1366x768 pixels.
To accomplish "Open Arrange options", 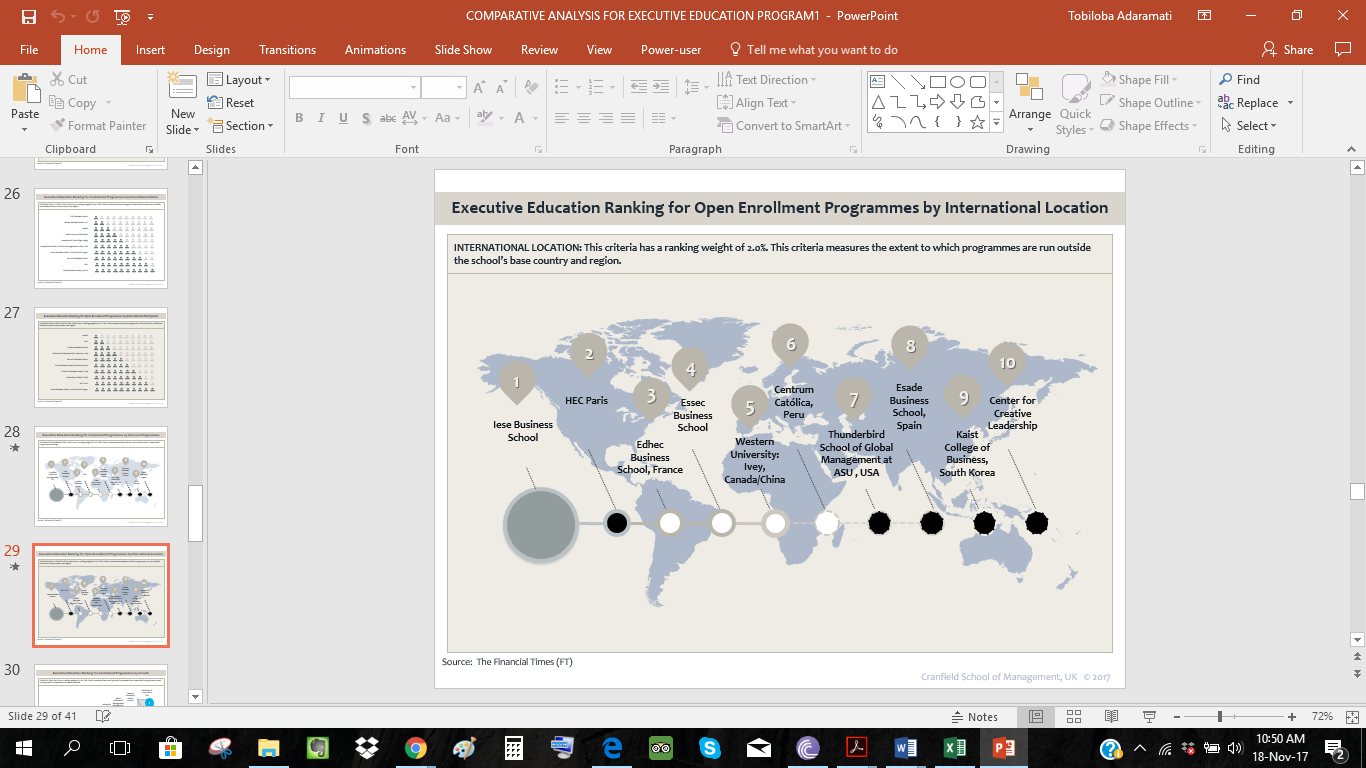I will [1030, 104].
